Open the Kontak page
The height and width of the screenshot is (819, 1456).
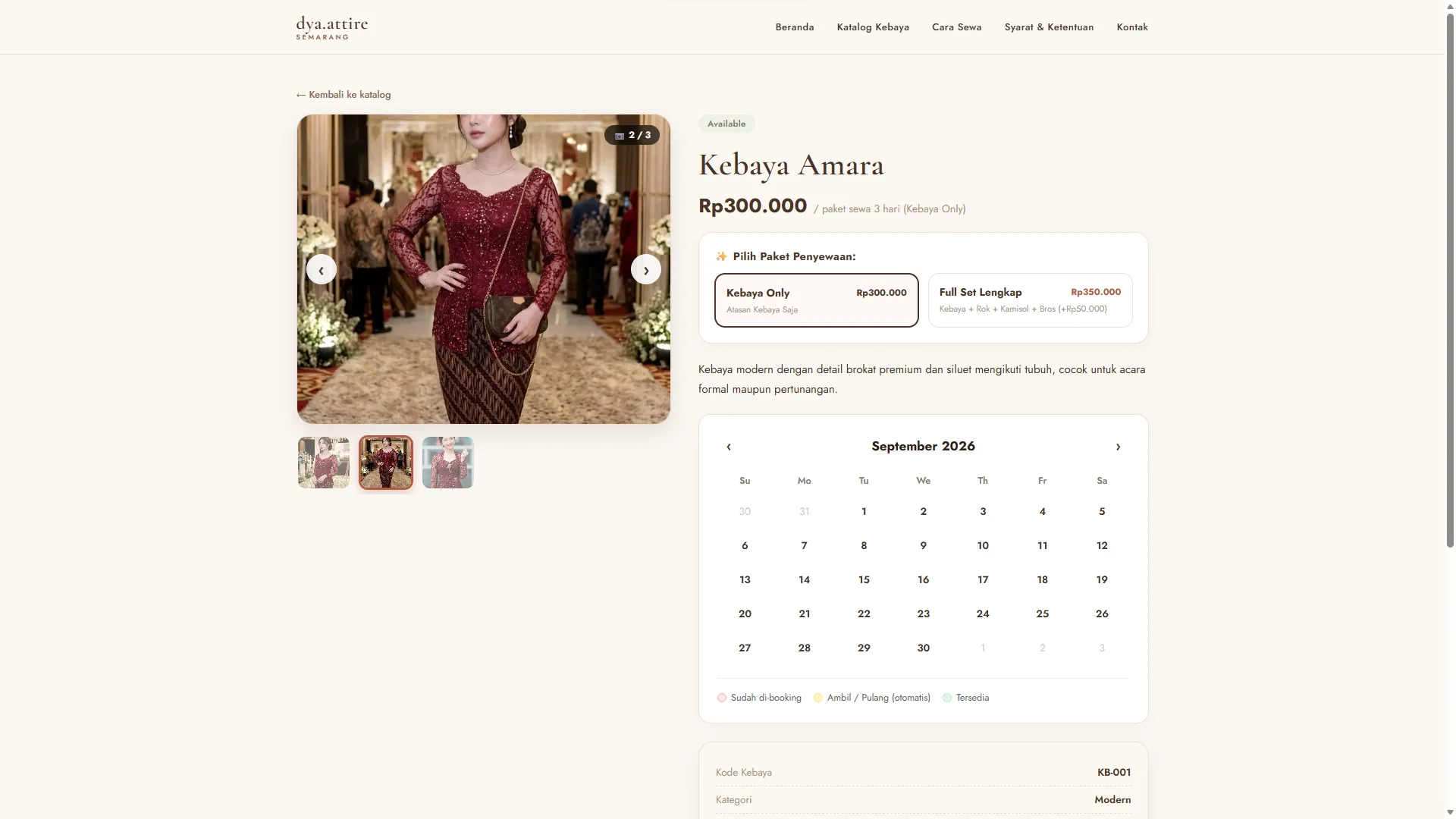coord(1132,27)
